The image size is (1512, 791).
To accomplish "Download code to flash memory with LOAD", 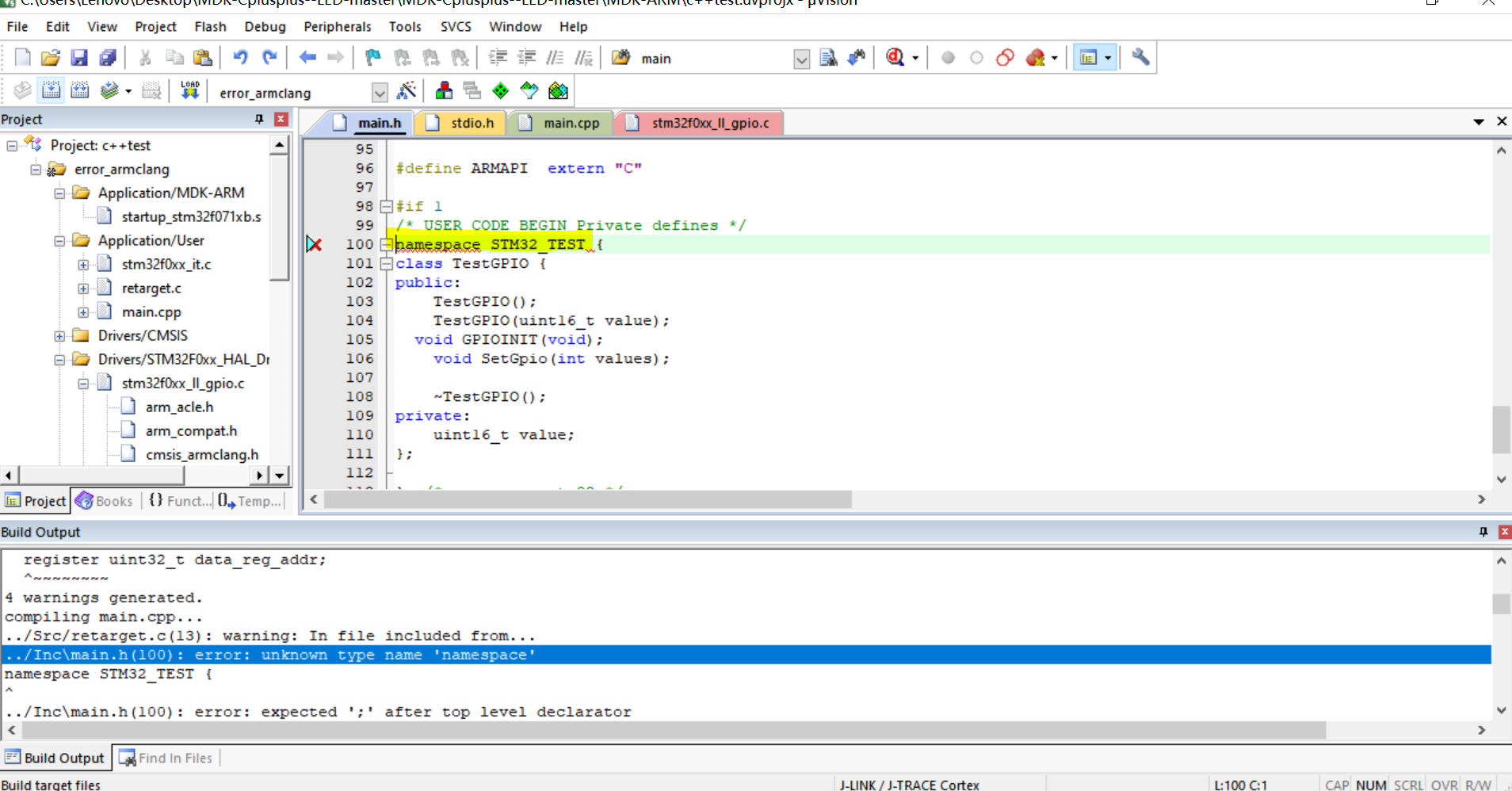I will tap(189, 90).
